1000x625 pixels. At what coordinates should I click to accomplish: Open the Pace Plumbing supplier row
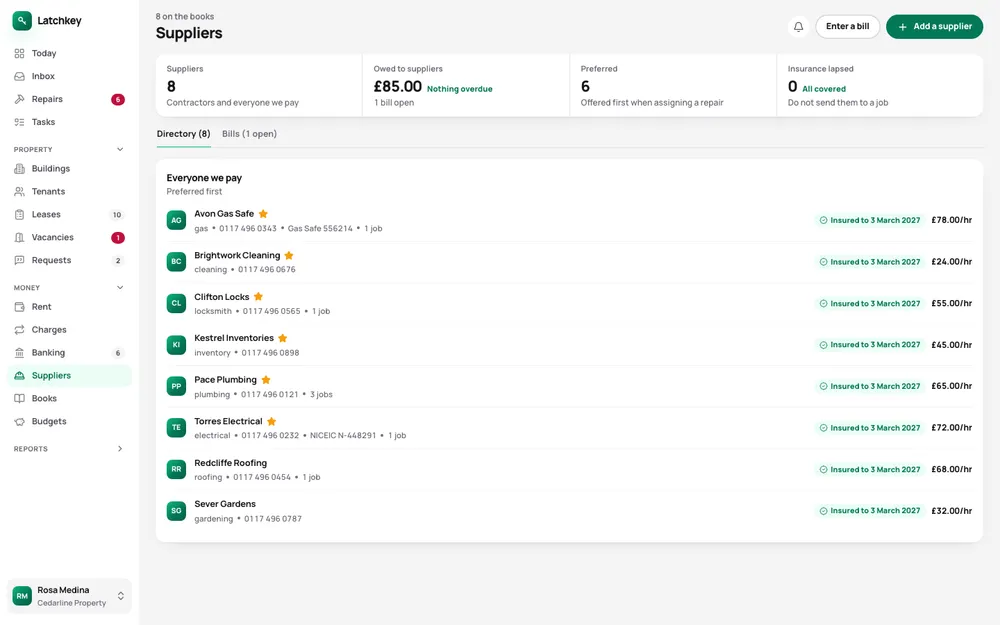pyautogui.click(x=569, y=386)
